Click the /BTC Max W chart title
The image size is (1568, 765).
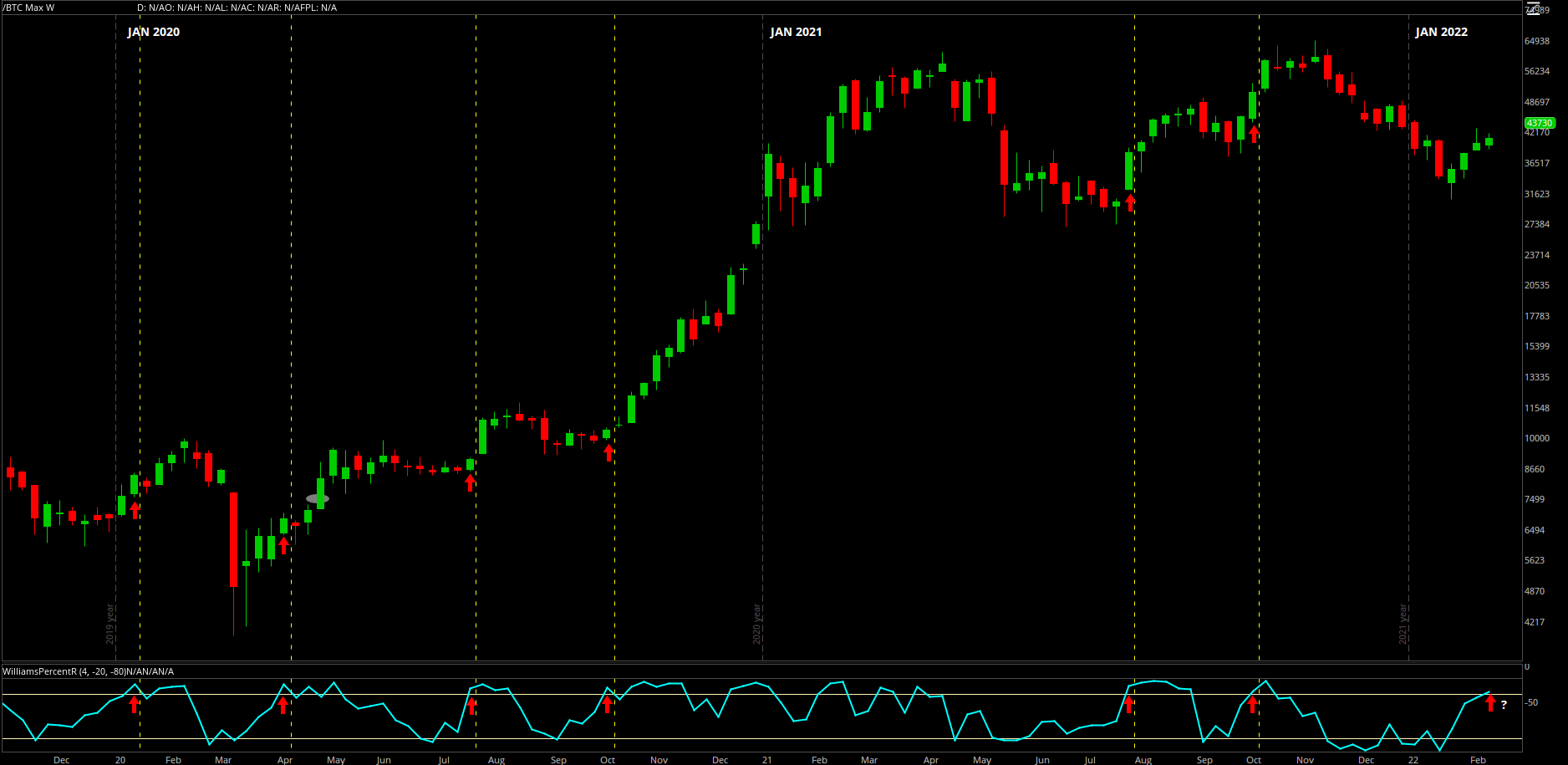coord(28,8)
